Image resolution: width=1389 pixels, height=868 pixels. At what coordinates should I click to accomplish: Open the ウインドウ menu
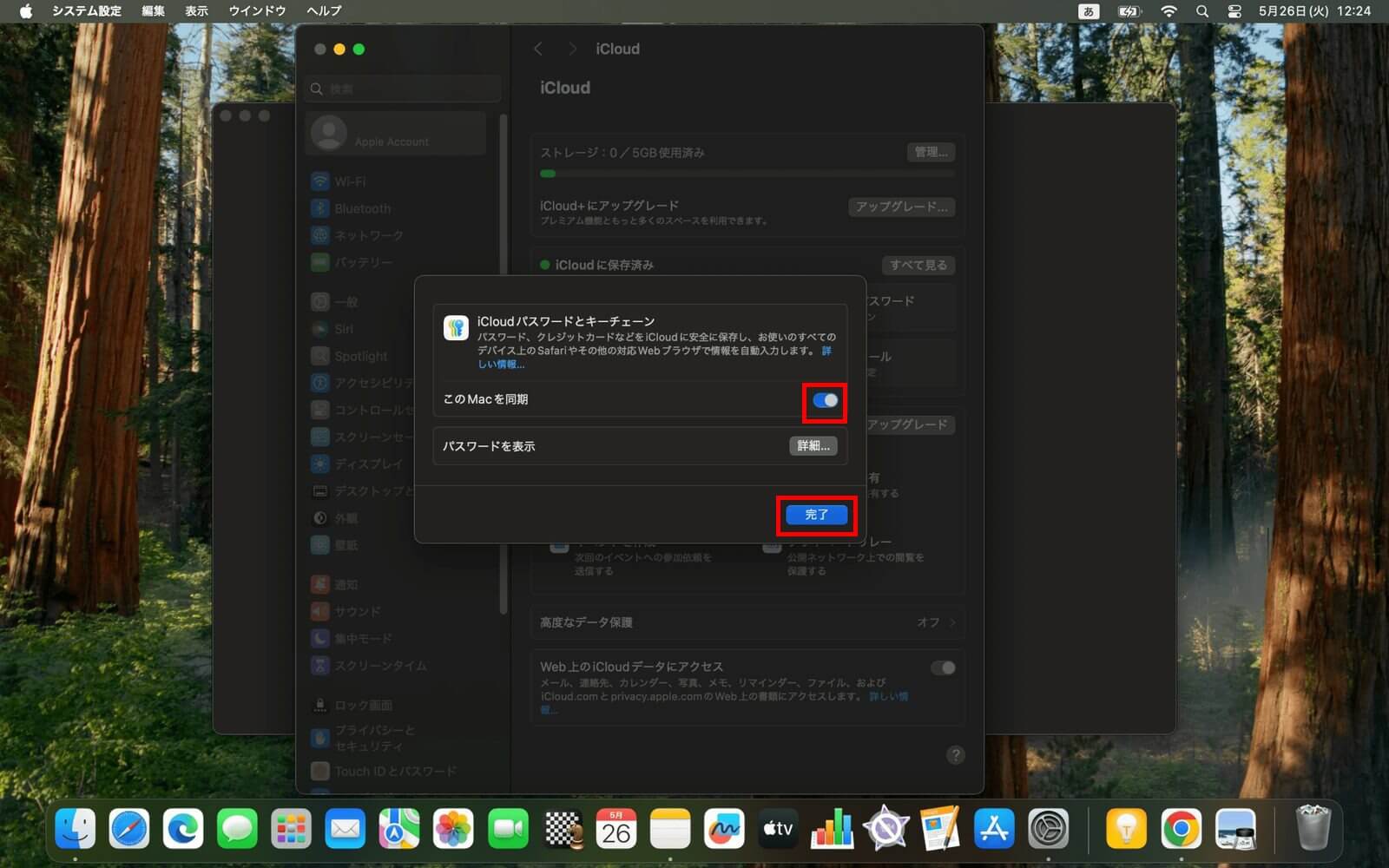coord(257,11)
